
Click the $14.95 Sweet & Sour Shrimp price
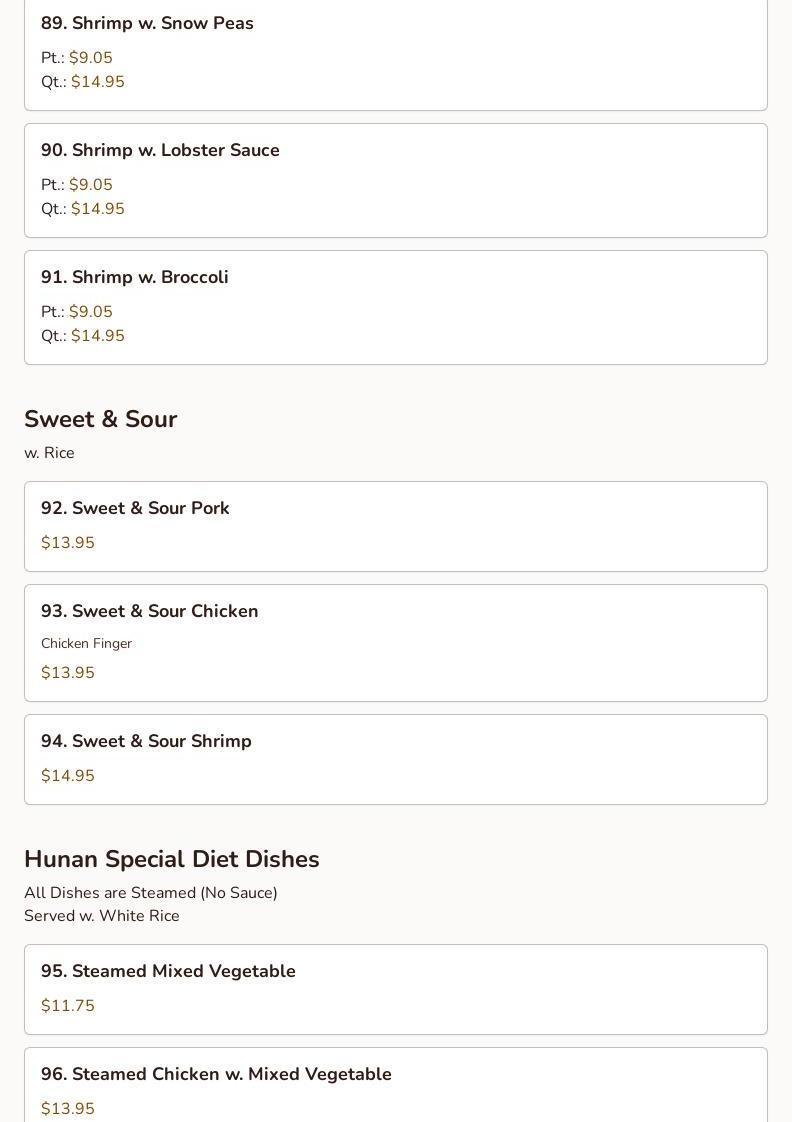click(68, 776)
